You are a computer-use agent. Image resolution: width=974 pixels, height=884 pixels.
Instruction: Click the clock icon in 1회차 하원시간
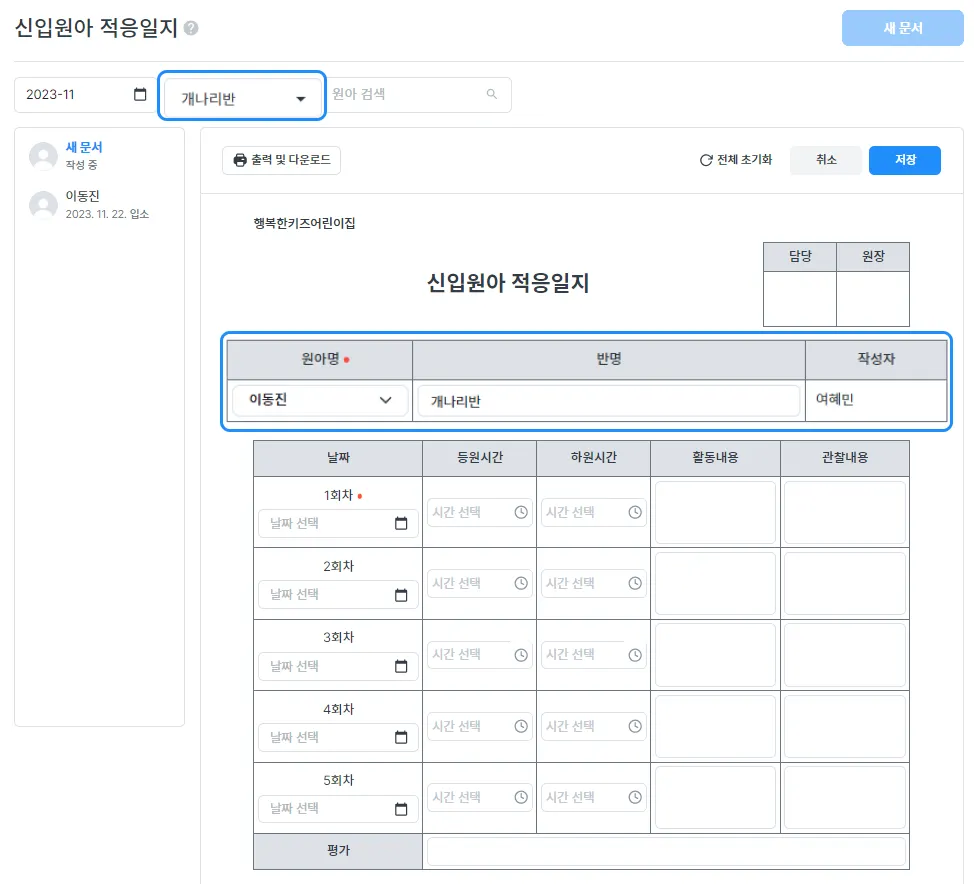pos(635,513)
